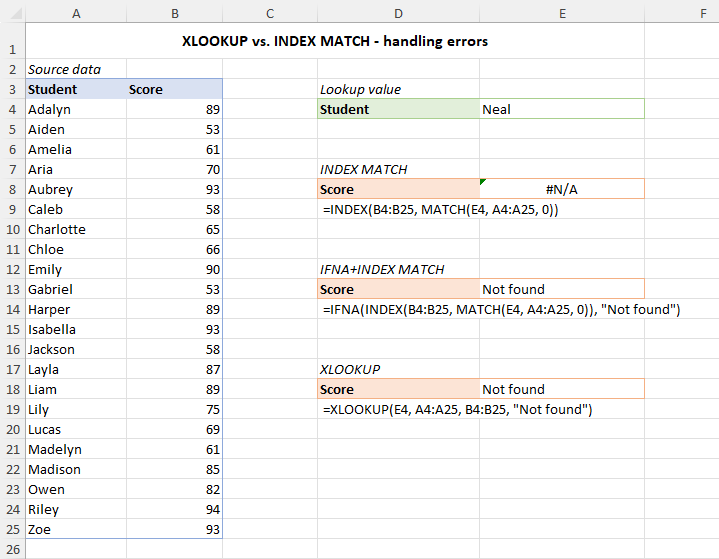Select the cell containing 'Aiden'
Viewport: 719px width, 559px height.
pos(76,129)
